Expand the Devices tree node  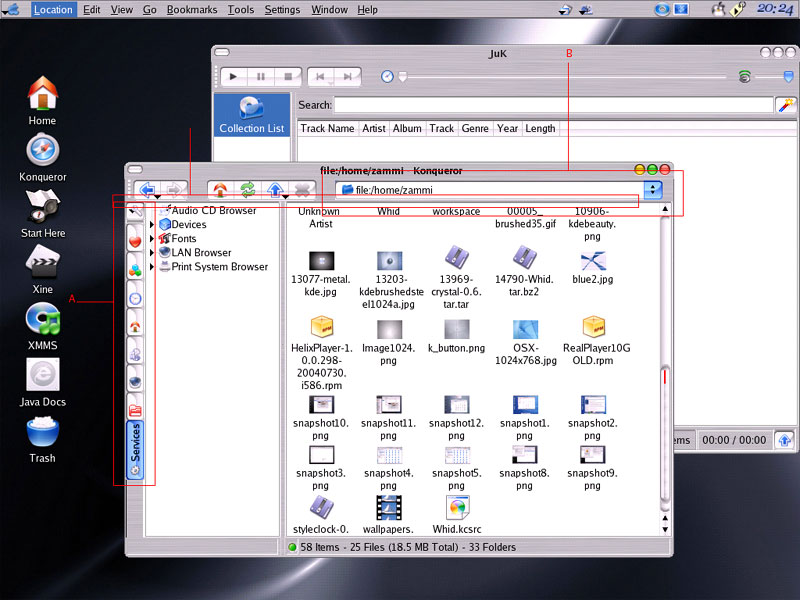point(152,224)
